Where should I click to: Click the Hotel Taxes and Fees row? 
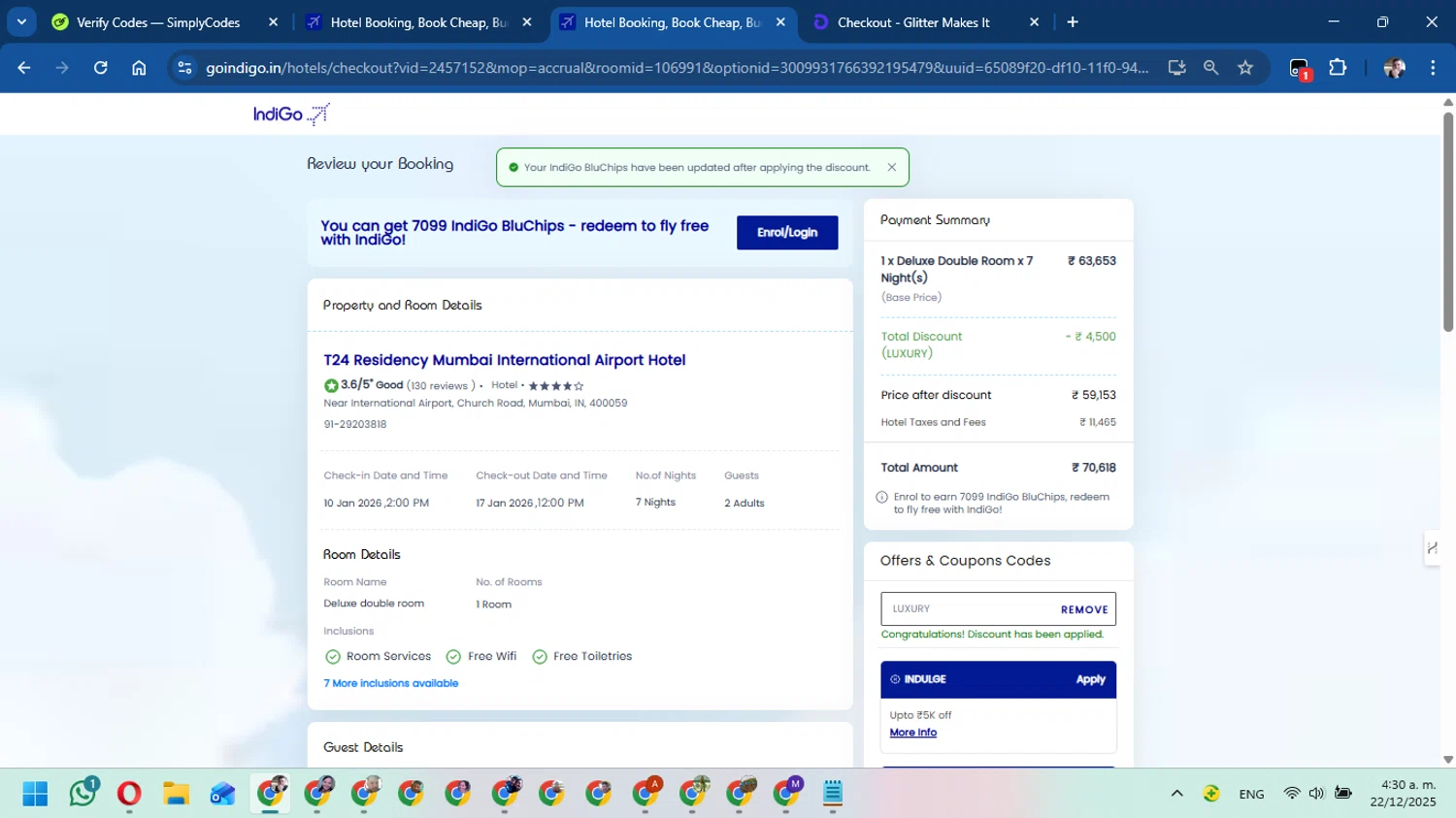click(x=998, y=422)
